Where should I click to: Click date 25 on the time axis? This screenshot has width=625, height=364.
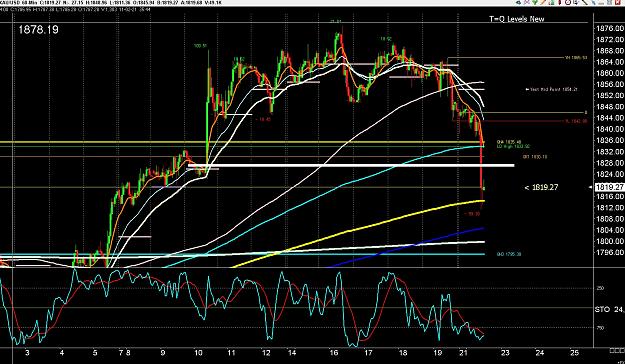pyautogui.click(x=574, y=353)
